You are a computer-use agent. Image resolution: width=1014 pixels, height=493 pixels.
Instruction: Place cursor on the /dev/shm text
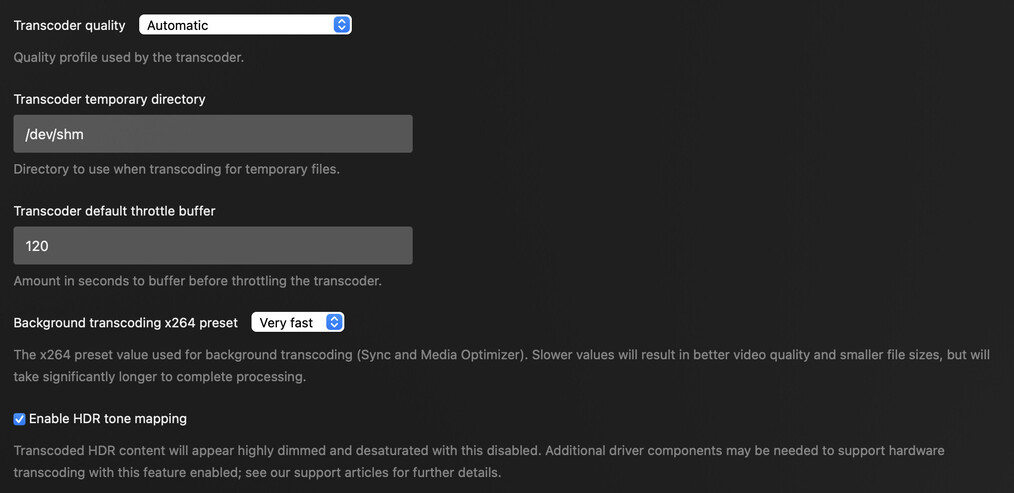click(x=46, y=134)
